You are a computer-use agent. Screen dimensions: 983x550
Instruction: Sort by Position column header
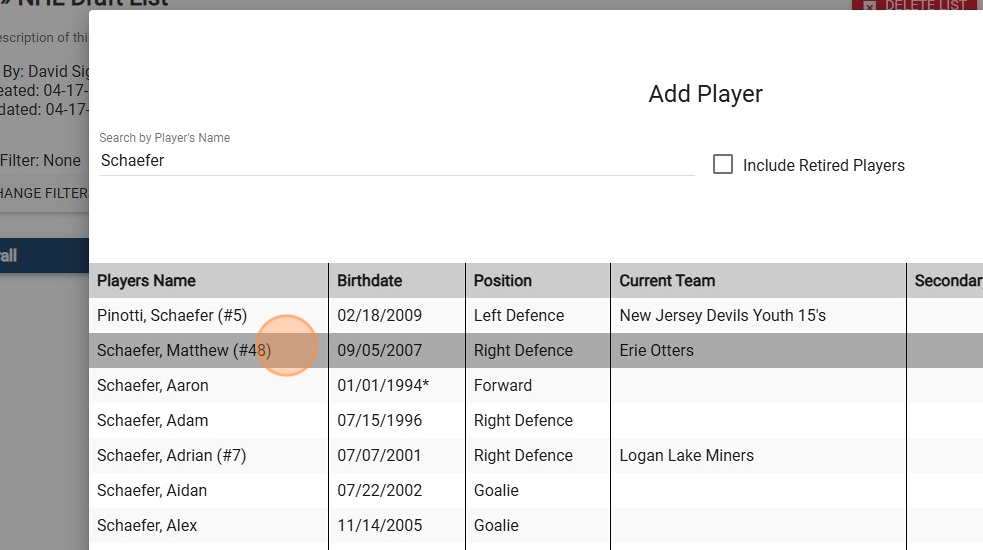pos(503,281)
